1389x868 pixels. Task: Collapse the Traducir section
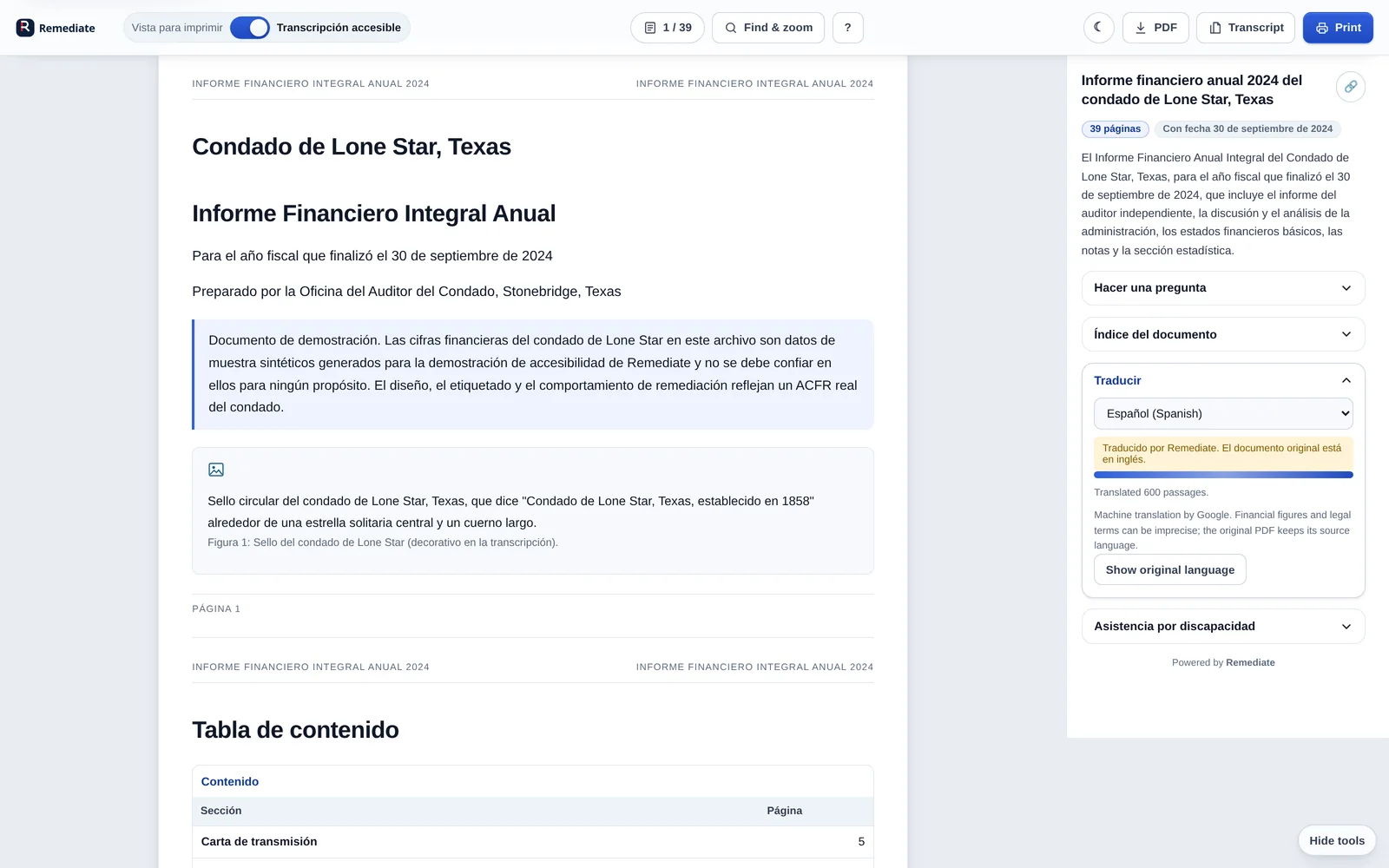click(1223, 380)
